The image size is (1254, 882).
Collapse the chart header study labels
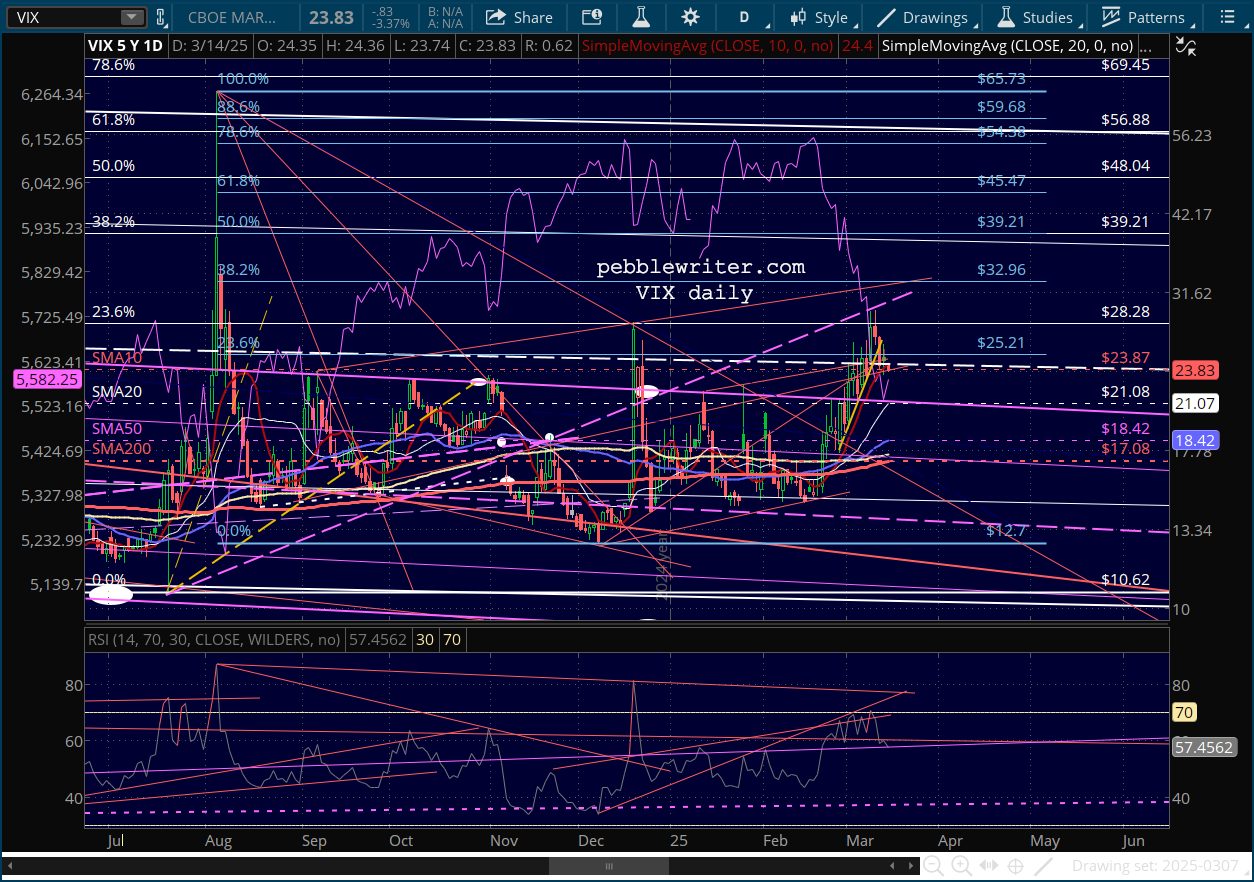(x=1186, y=46)
